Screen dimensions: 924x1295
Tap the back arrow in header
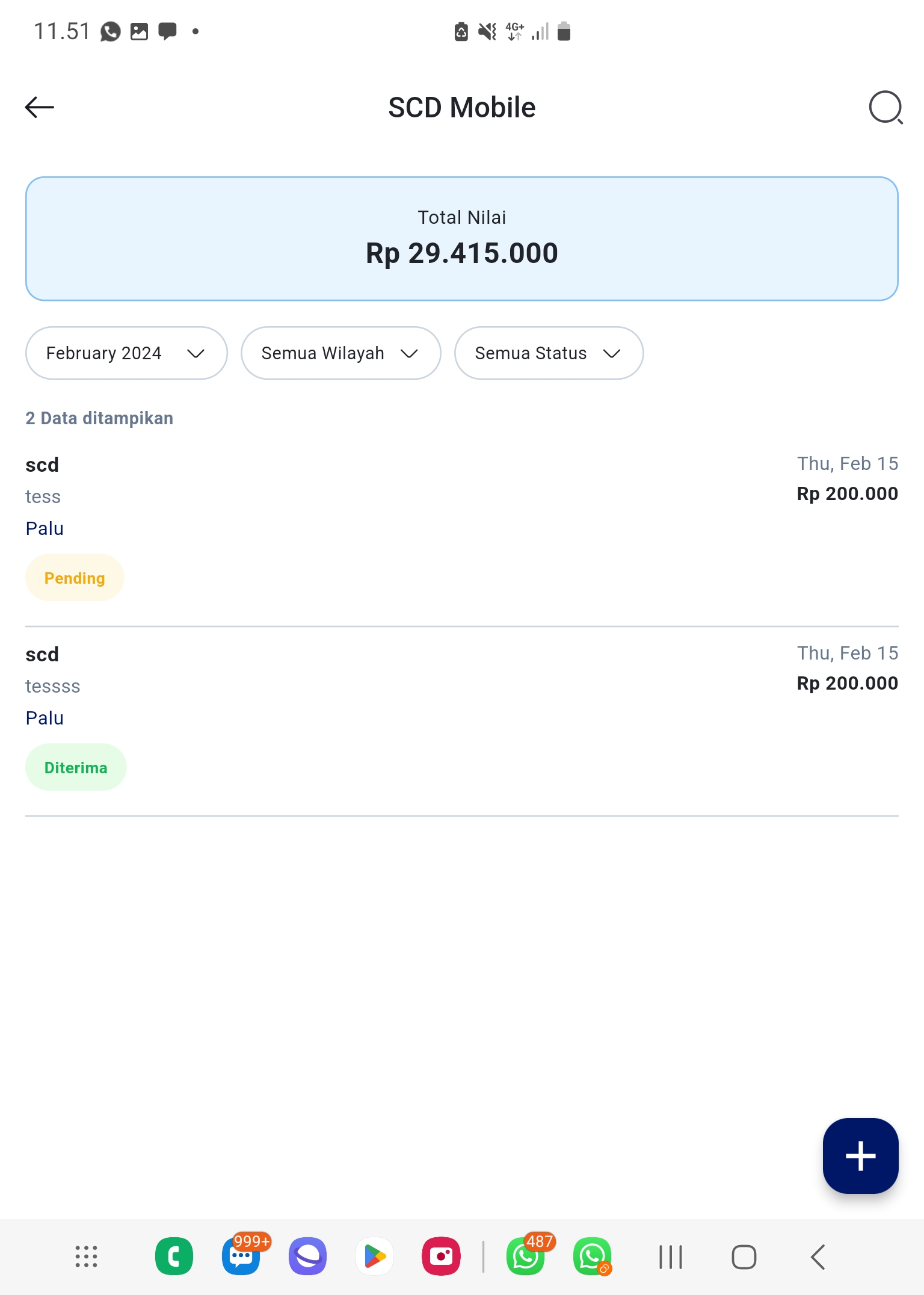click(40, 107)
